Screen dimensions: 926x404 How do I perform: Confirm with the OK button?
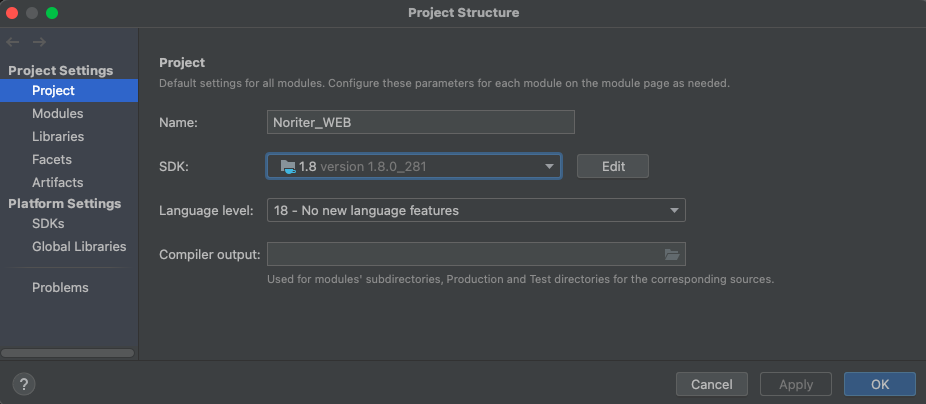point(879,384)
